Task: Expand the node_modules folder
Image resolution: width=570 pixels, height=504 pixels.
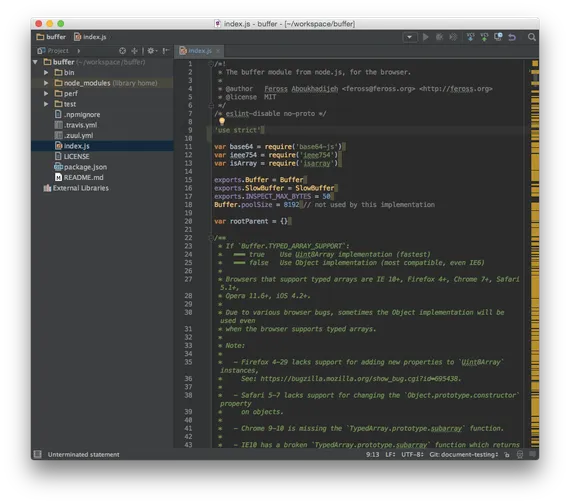Action: point(46,83)
